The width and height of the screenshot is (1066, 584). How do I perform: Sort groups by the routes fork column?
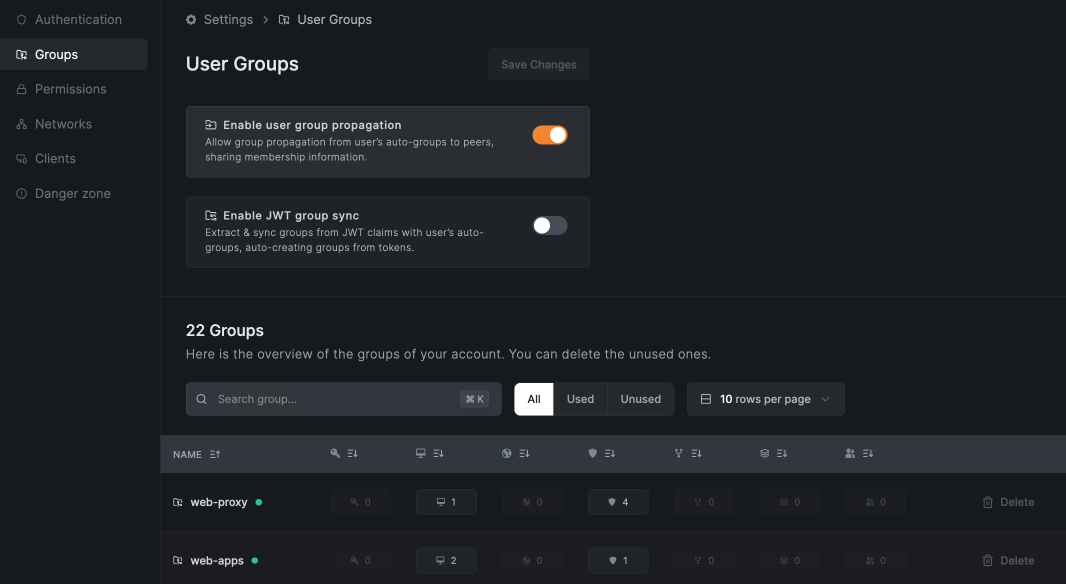[687, 454]
